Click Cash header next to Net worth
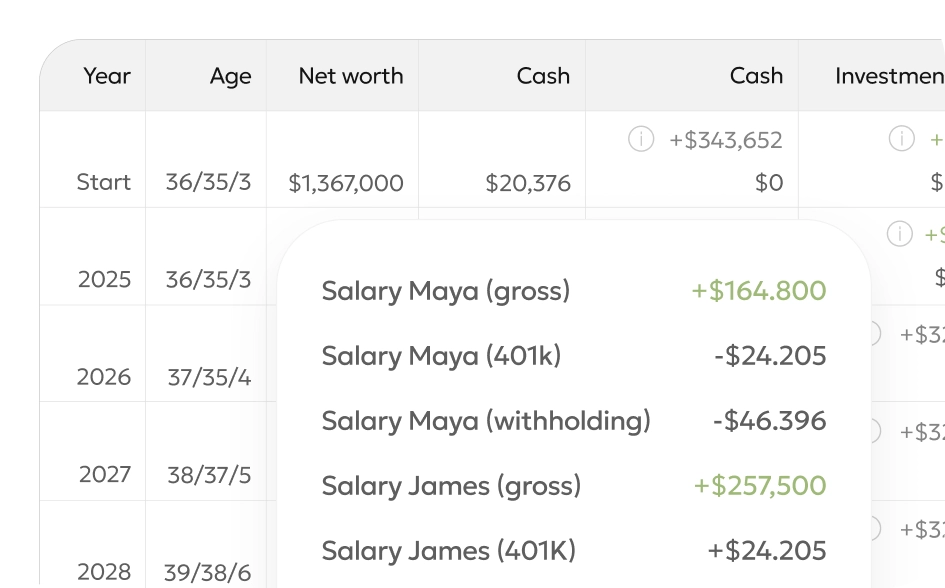The width and height of the screenshot is (945, 588). (x=543, y=76)
